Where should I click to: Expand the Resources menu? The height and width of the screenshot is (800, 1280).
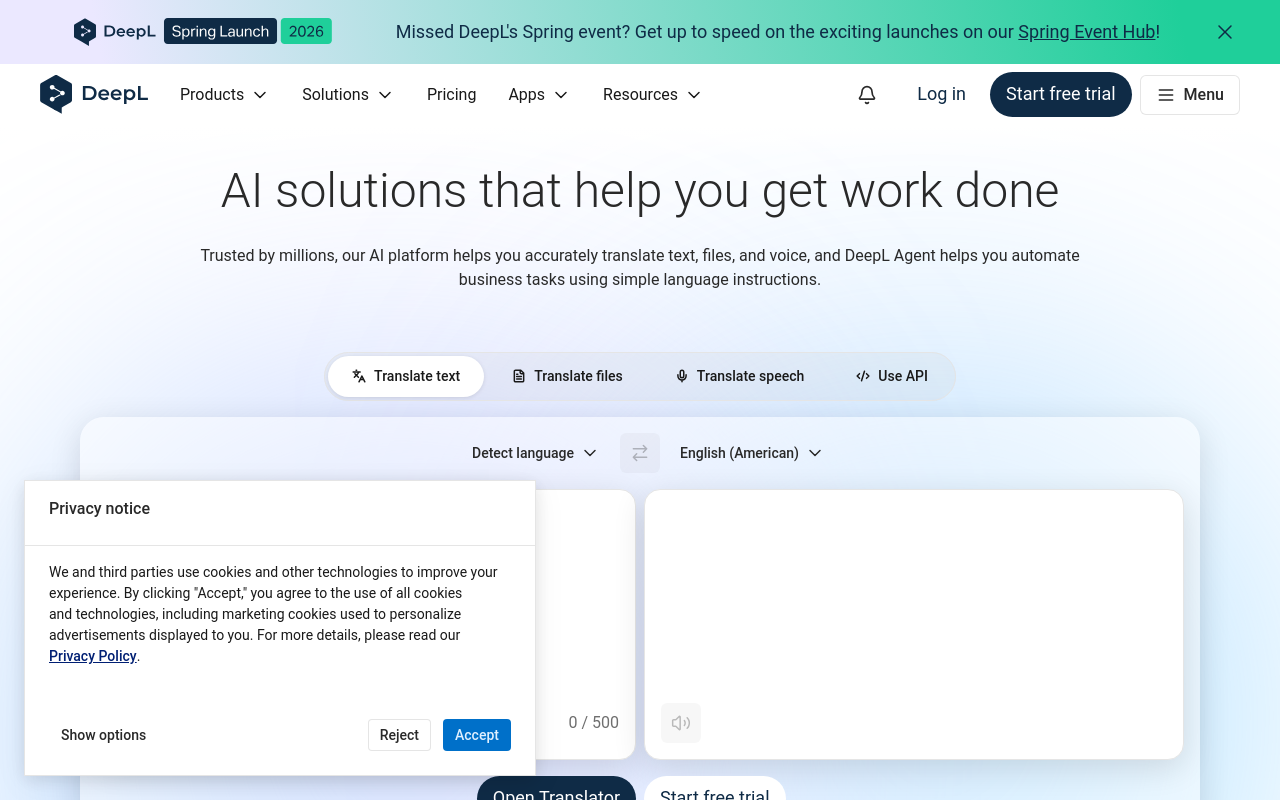(652, 94)
